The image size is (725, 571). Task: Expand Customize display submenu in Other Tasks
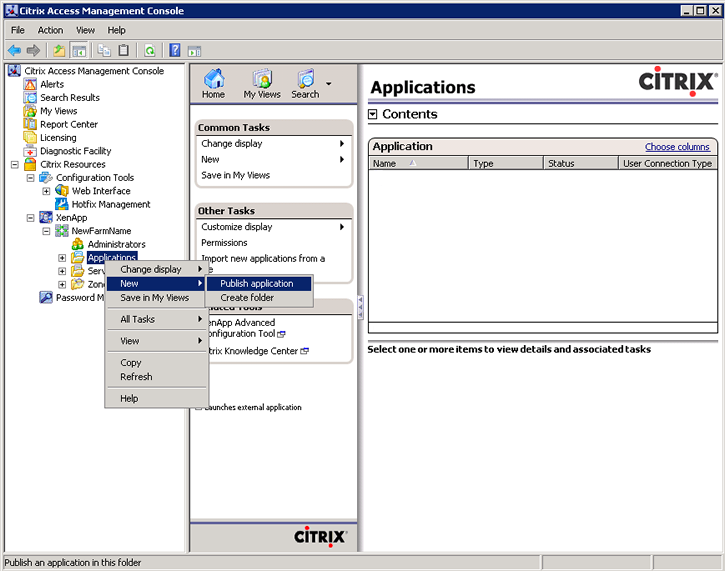pyautogui.click(x=342, y=227)
